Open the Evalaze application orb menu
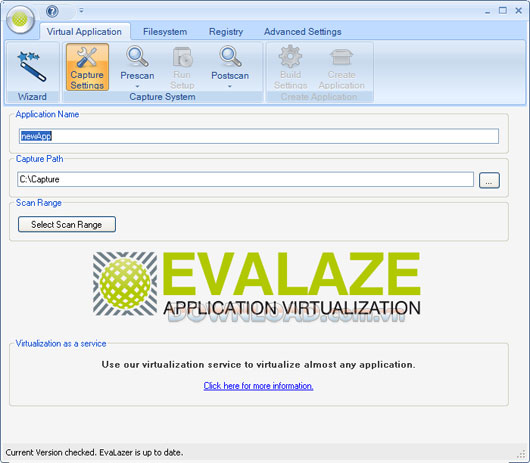 pos(20,19)
